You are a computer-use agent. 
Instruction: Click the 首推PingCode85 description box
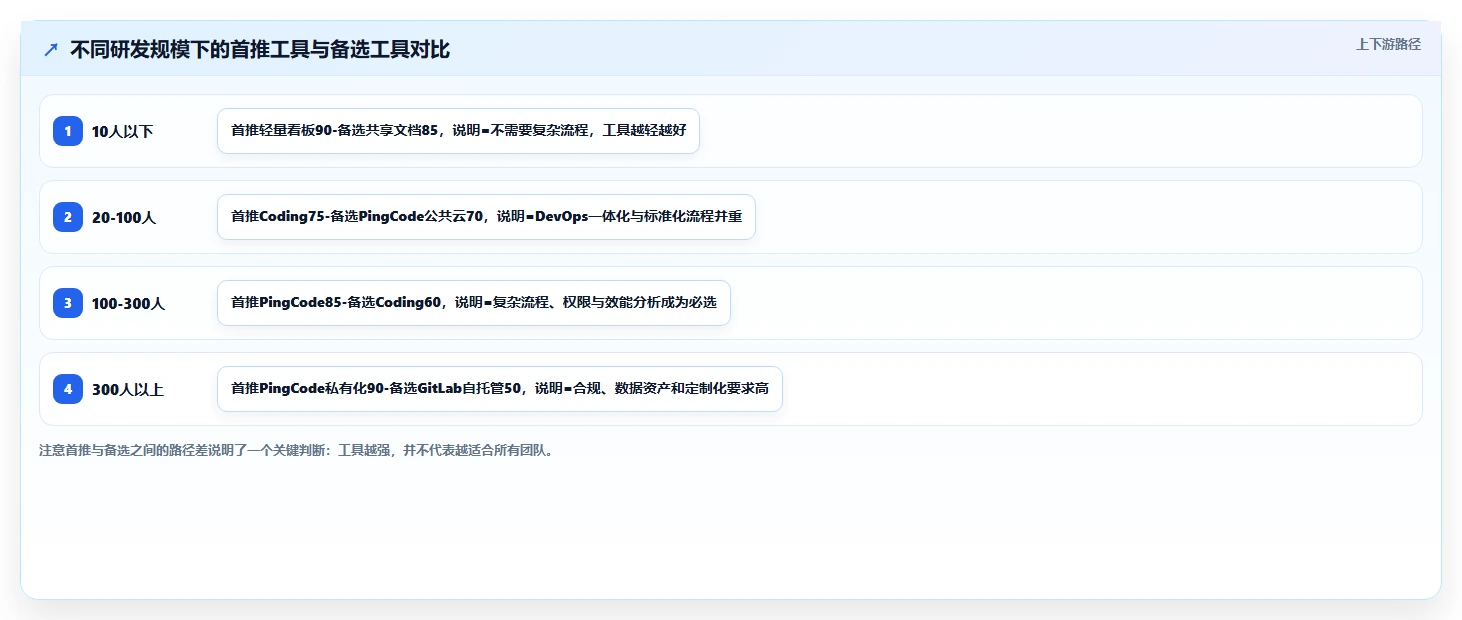[x=474, y=303]
